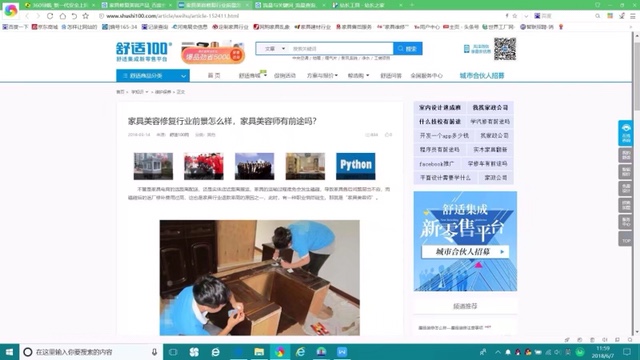Click the 室内设计速成班 tag link
The height and width of the screenshot is (360, 640).
point(440,107)
